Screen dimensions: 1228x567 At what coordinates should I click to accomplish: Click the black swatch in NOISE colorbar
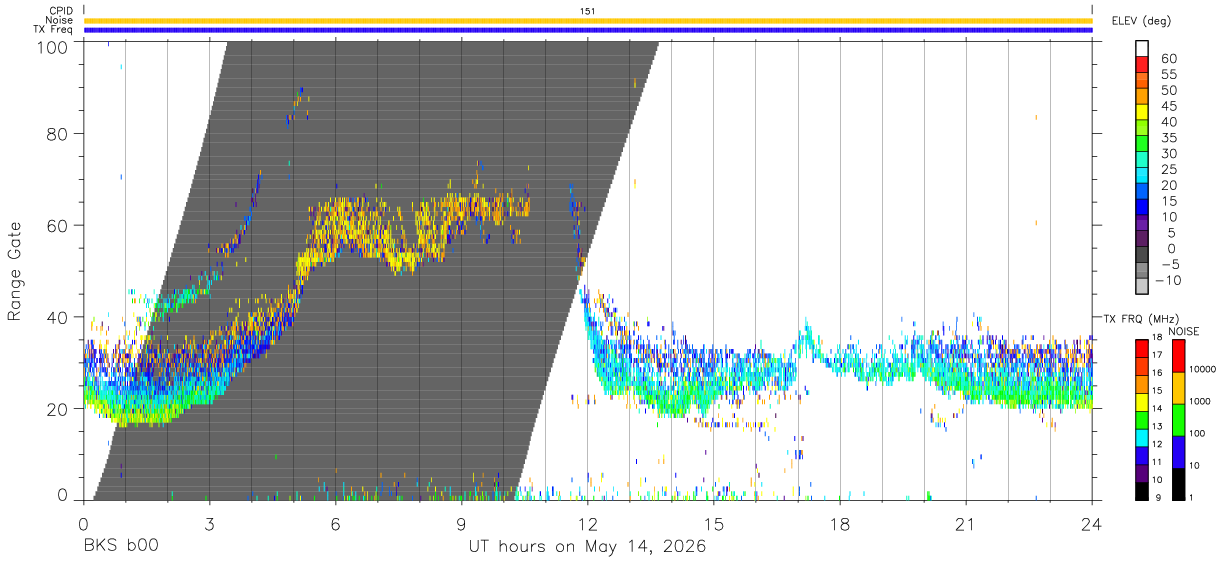coord(1177,482)
